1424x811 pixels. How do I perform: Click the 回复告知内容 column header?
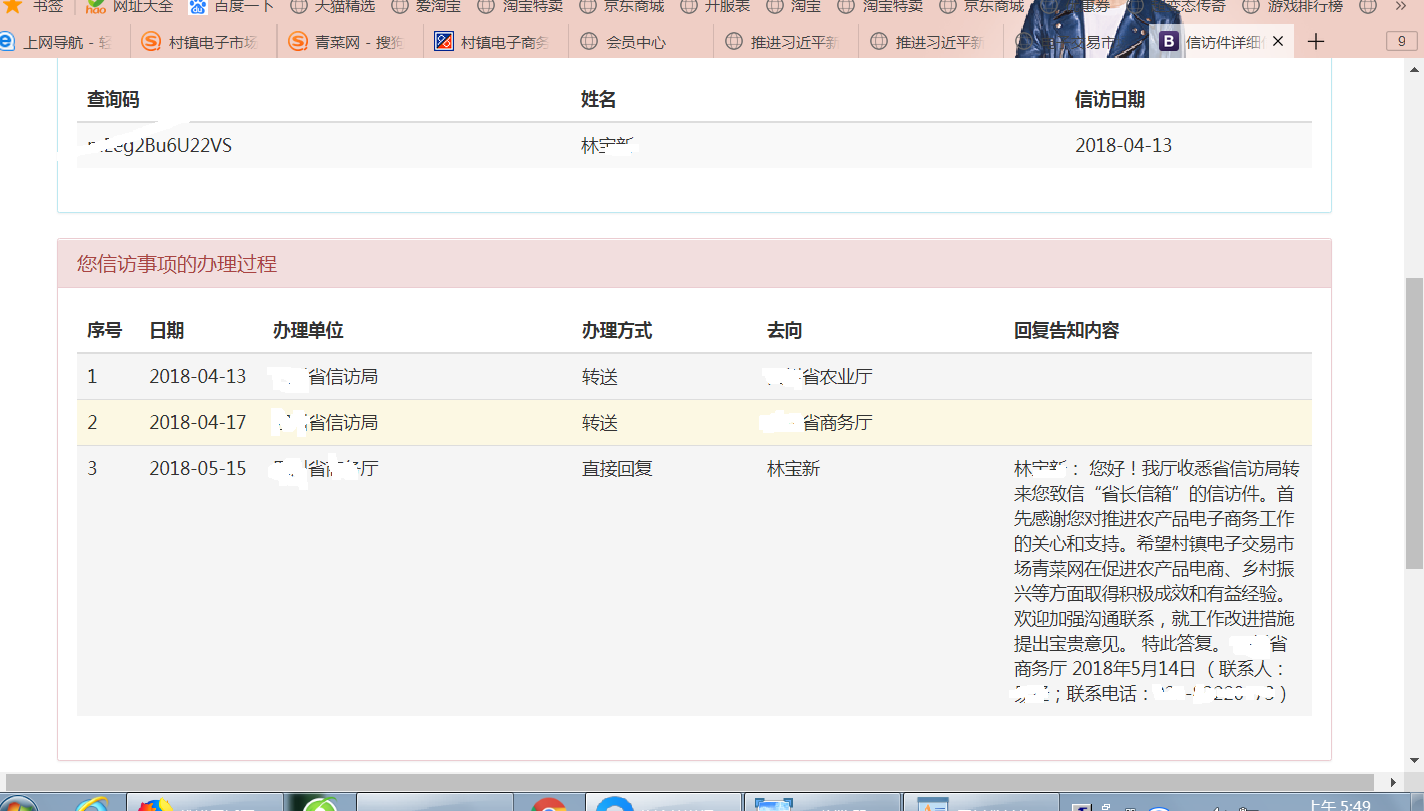[1066, 331]
